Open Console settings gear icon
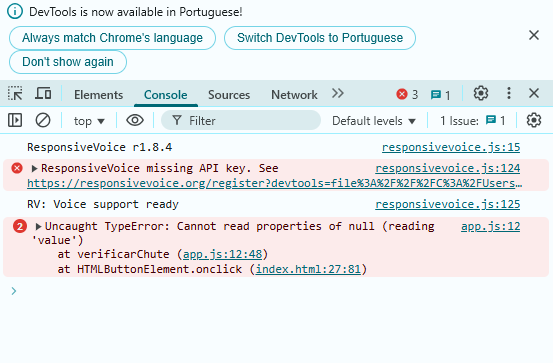 (x=534, y=120)
